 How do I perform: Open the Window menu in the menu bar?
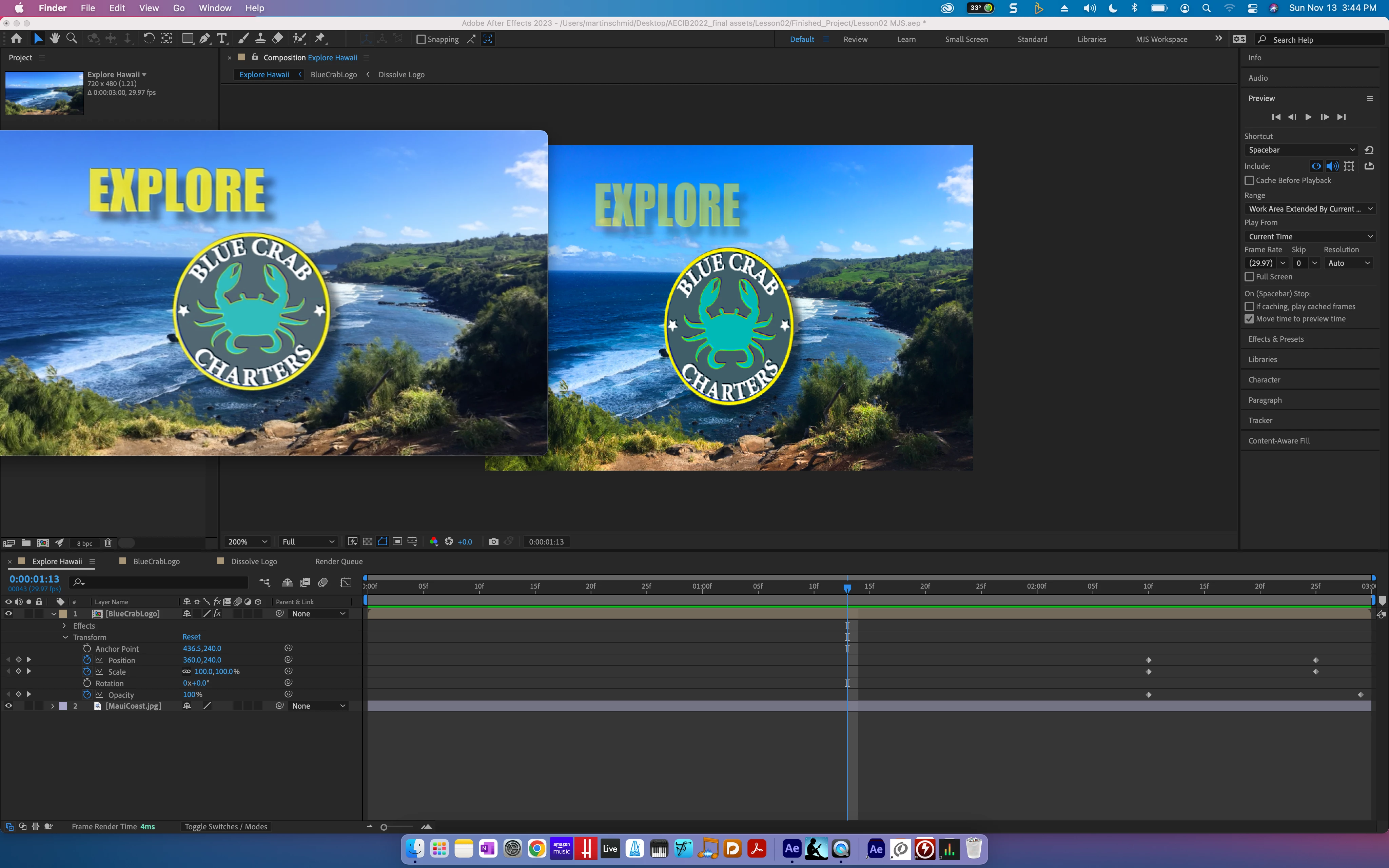(x=215, y=8)
